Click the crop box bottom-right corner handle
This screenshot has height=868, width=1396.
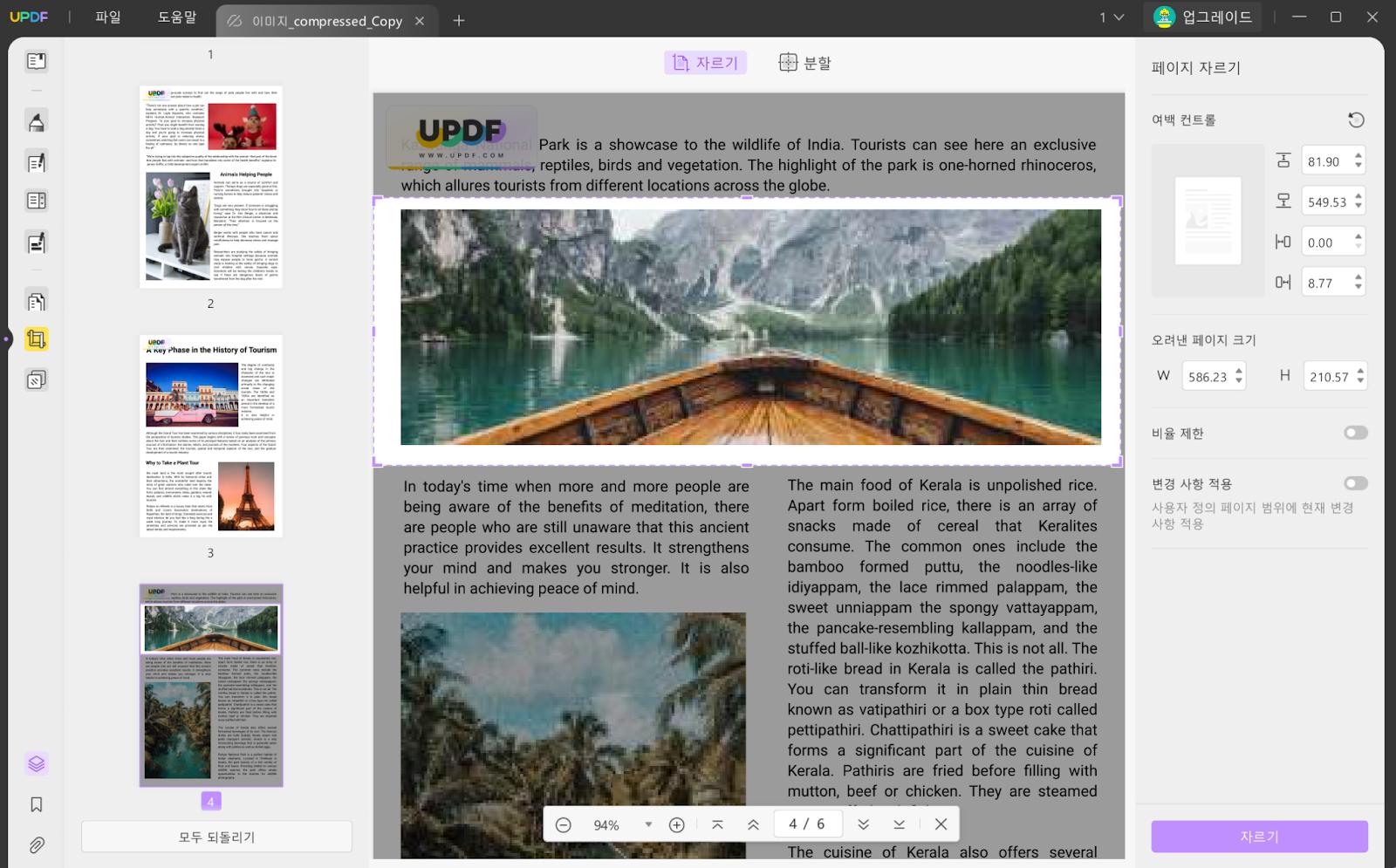tap(1119, 463)
